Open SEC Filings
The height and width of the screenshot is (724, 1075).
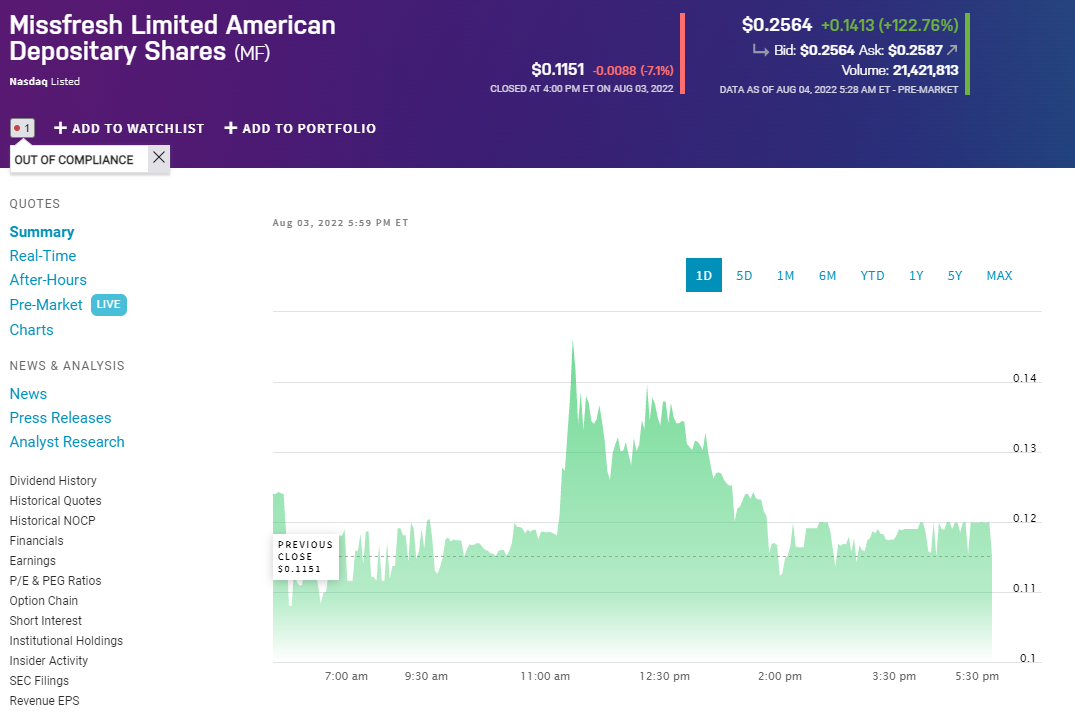(38, 680)
